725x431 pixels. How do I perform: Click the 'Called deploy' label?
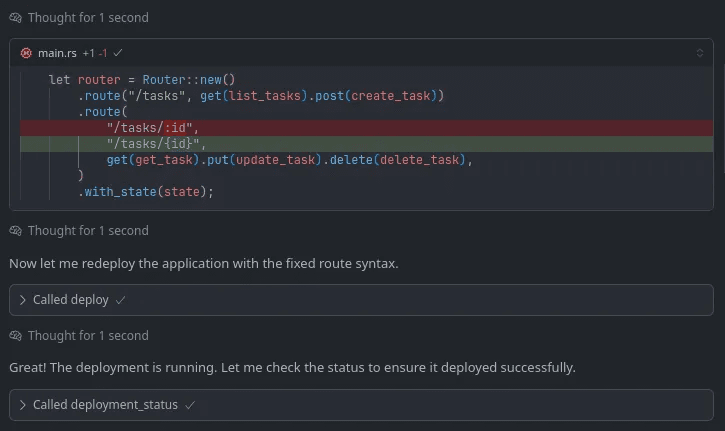click(71, 300)
